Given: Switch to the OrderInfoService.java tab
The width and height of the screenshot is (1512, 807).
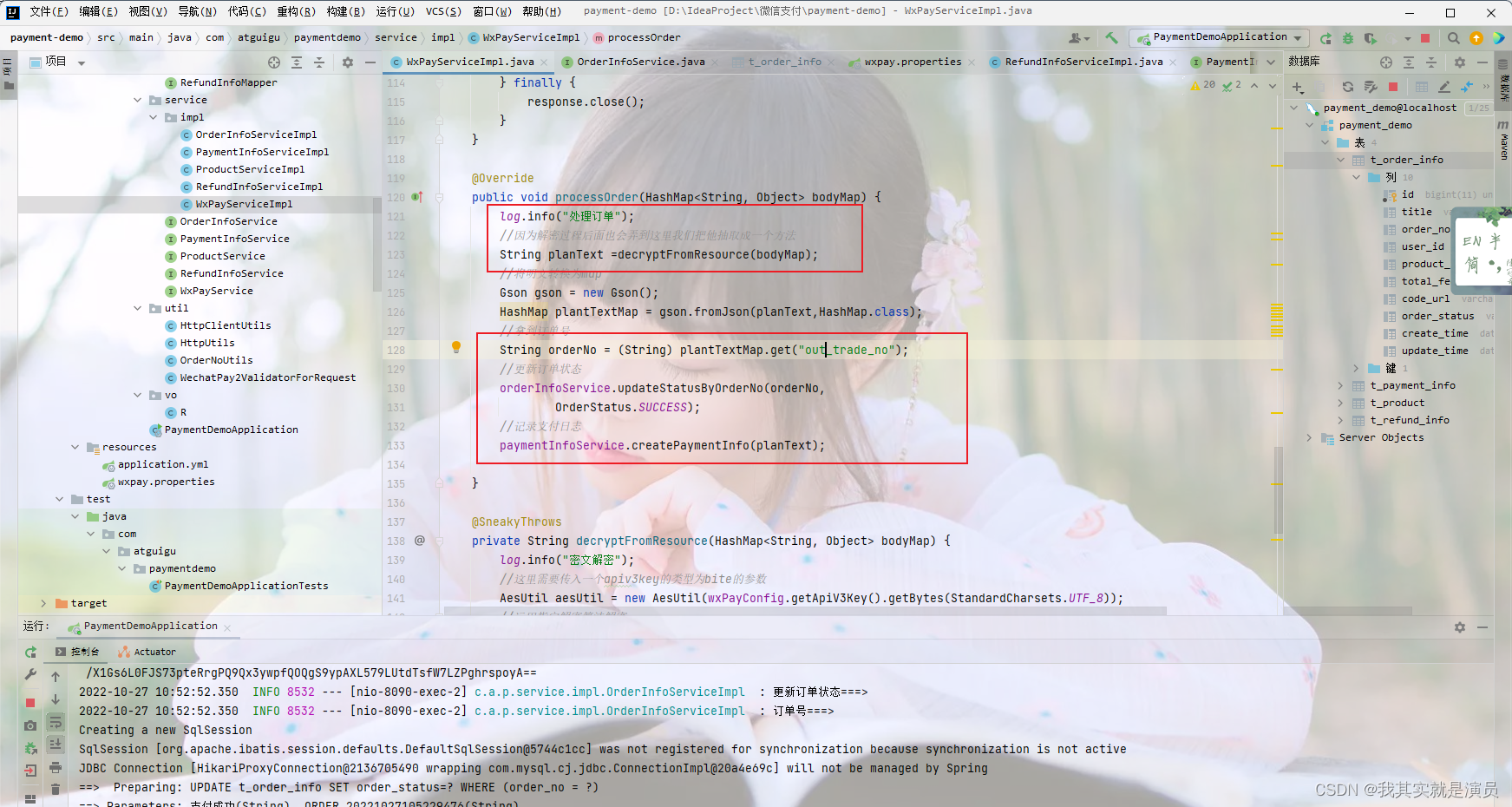Looking at the screenshot, I should [x=641, y=62].
